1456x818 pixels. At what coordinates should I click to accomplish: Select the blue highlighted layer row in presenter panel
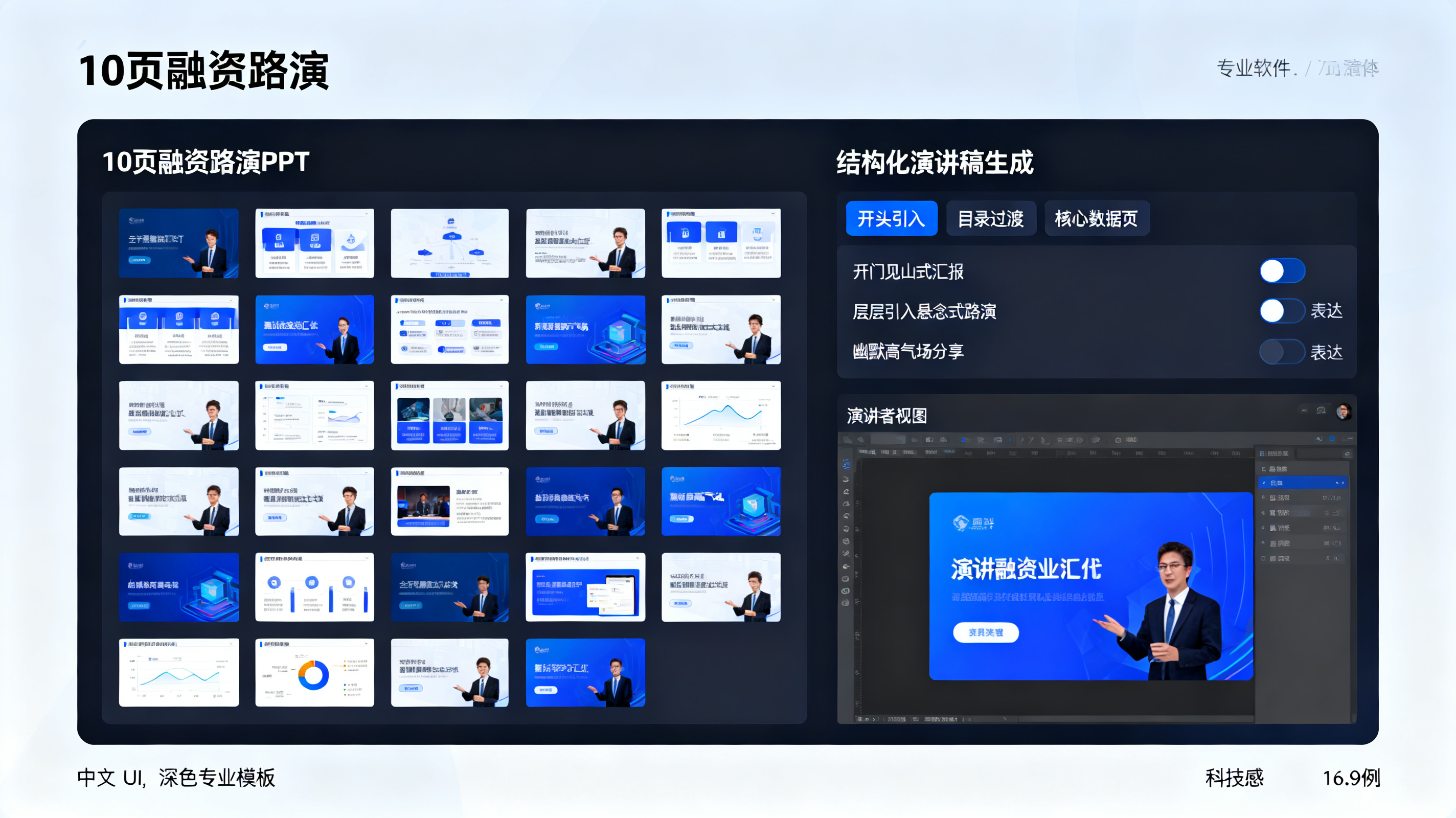coord(1303,482)
